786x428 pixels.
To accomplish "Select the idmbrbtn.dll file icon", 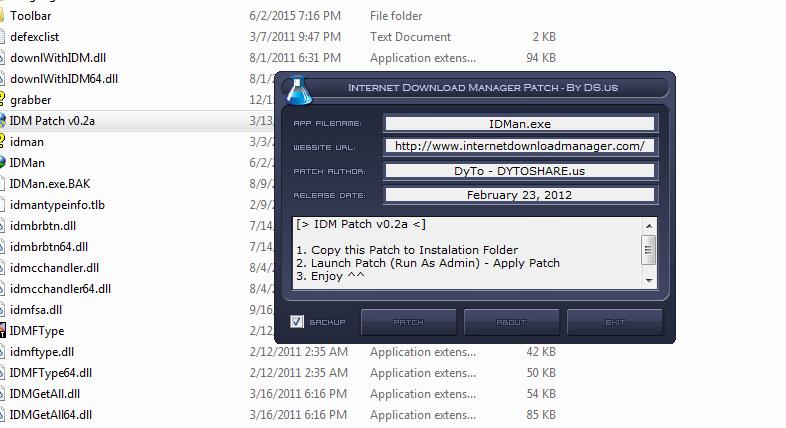I will 2,226.
